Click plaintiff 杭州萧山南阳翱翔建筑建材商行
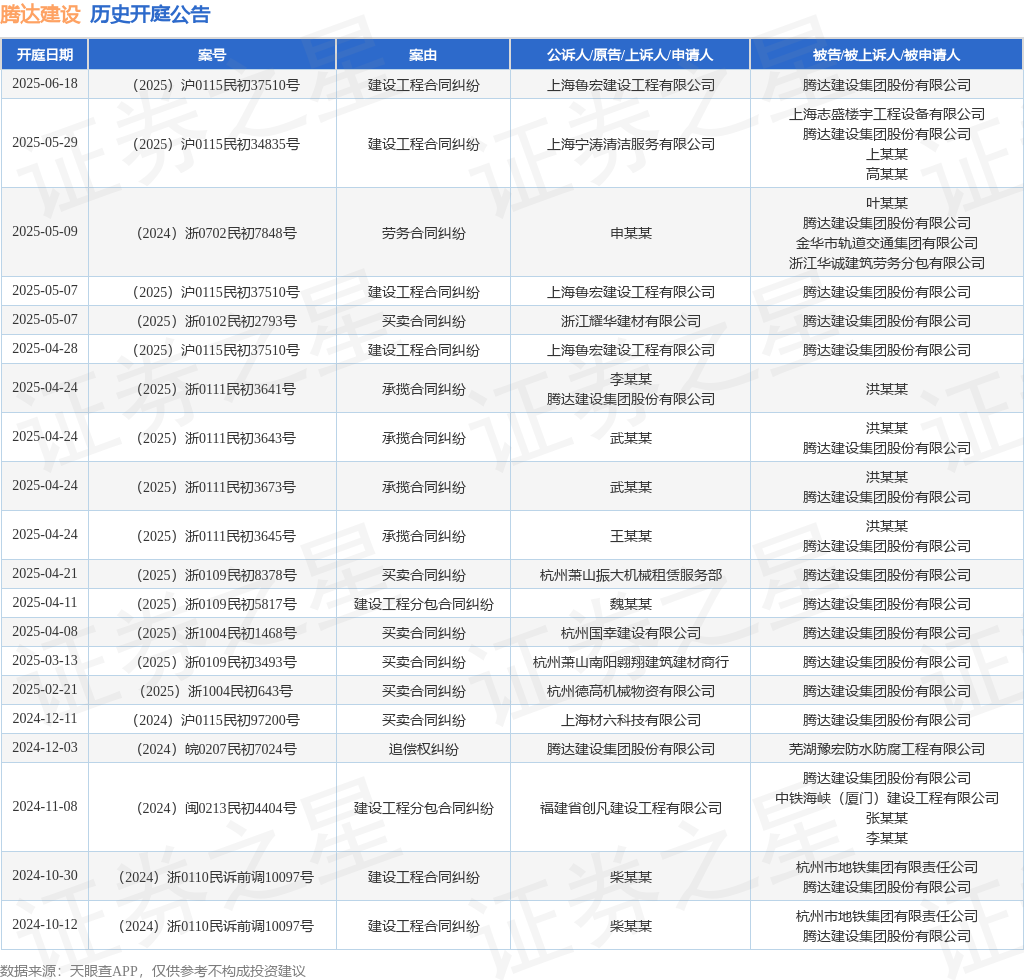 631,662
